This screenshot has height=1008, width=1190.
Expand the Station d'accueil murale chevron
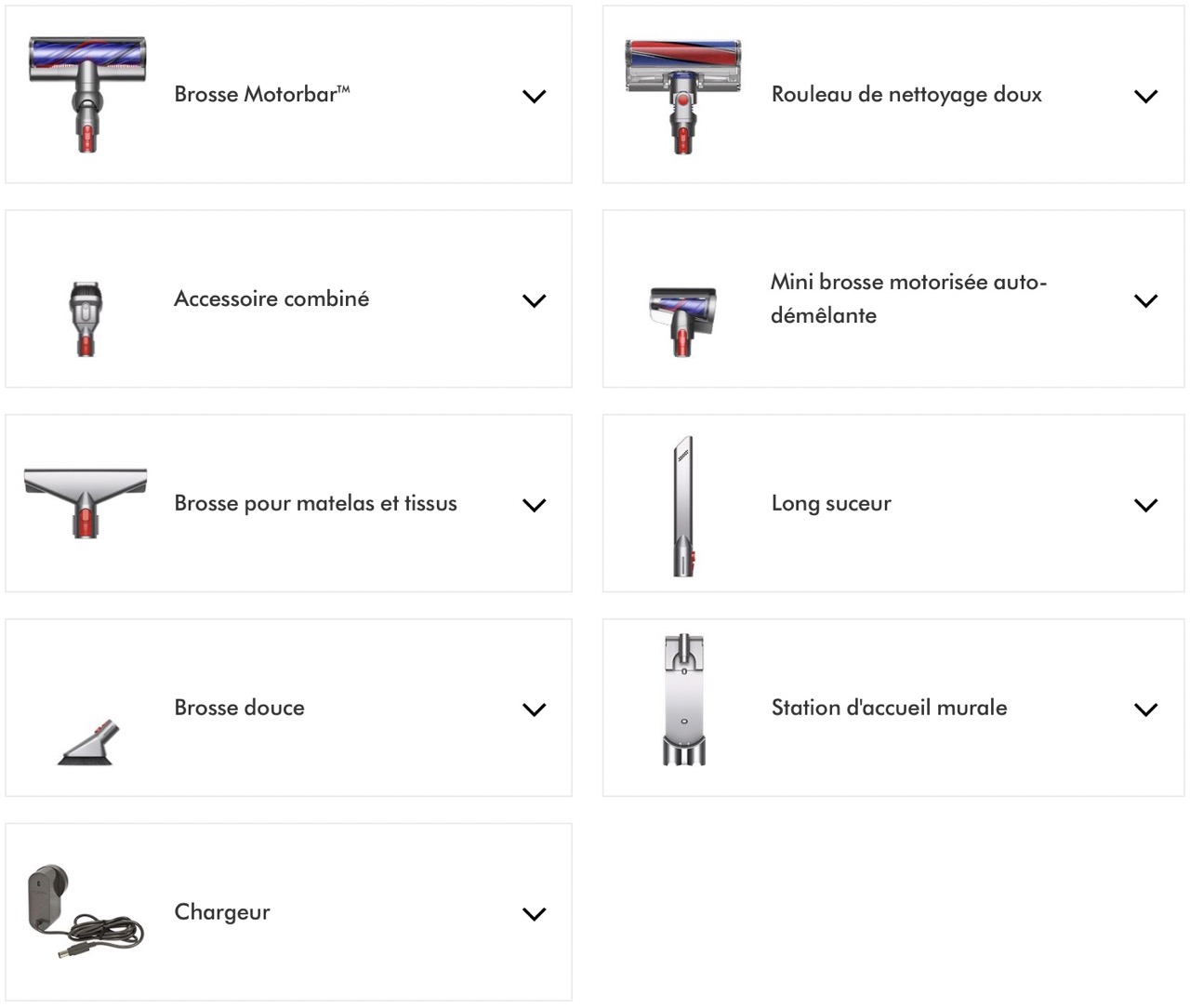1146,710
